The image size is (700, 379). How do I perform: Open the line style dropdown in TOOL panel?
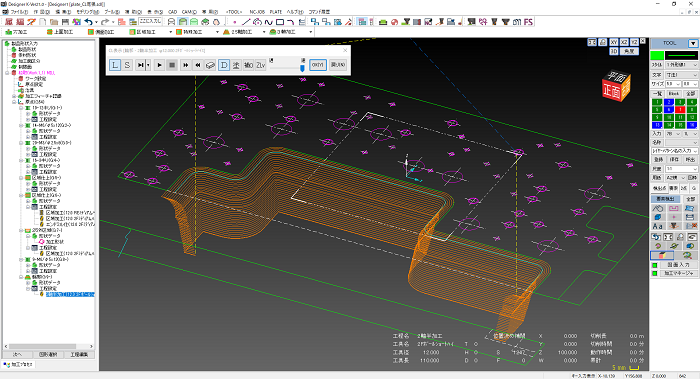click(681, 65)
